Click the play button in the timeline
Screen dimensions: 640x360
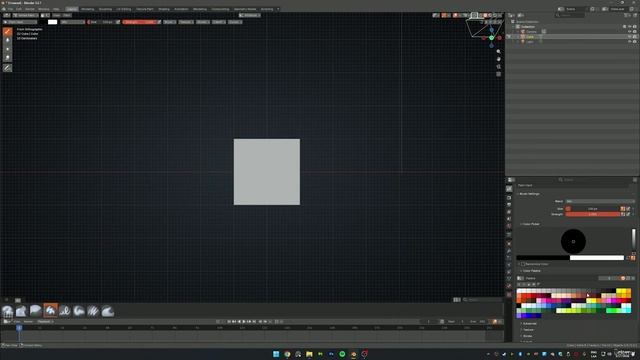244,322
